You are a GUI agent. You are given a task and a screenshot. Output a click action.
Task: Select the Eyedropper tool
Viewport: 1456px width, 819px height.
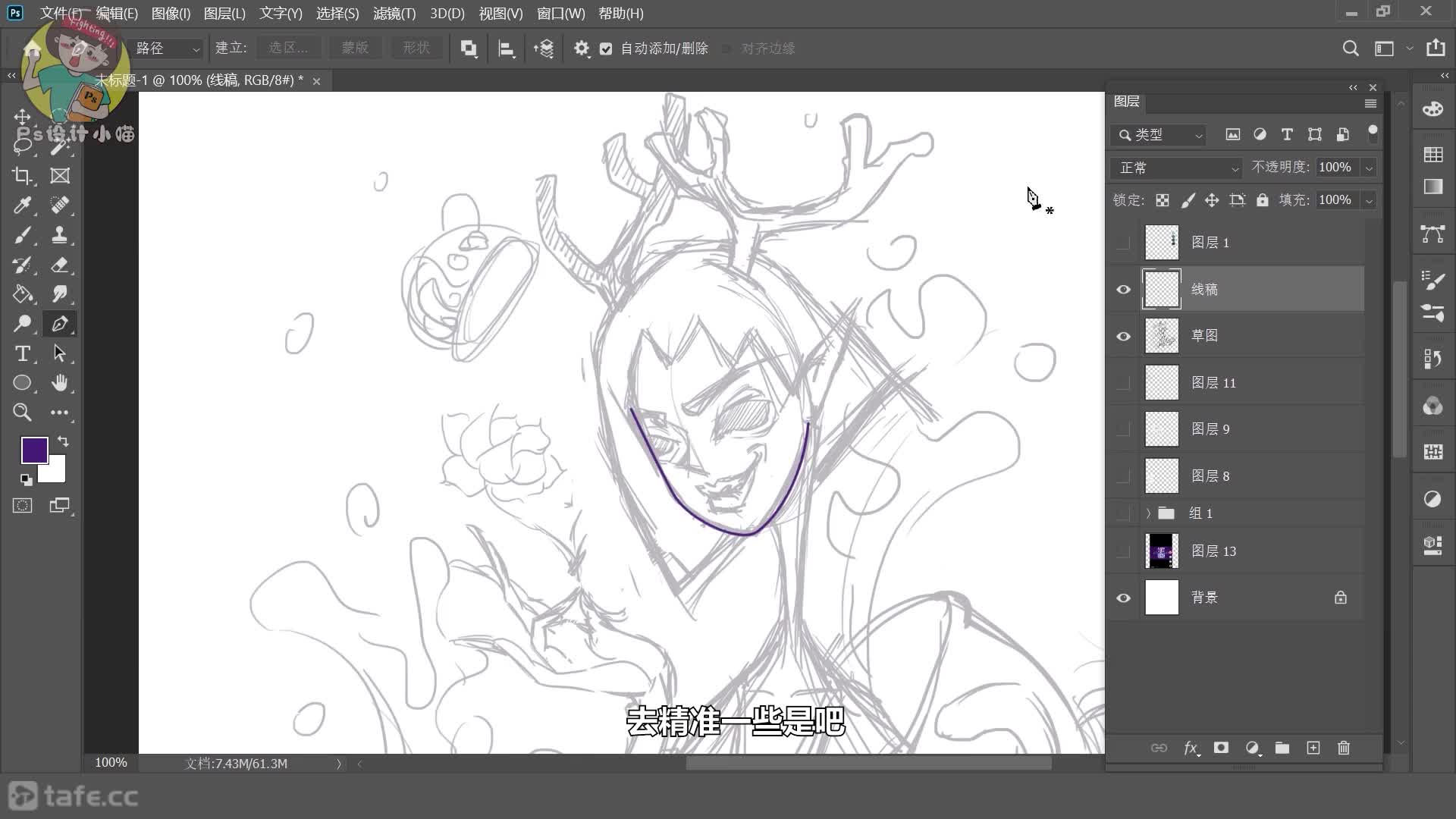coord(22,206)
